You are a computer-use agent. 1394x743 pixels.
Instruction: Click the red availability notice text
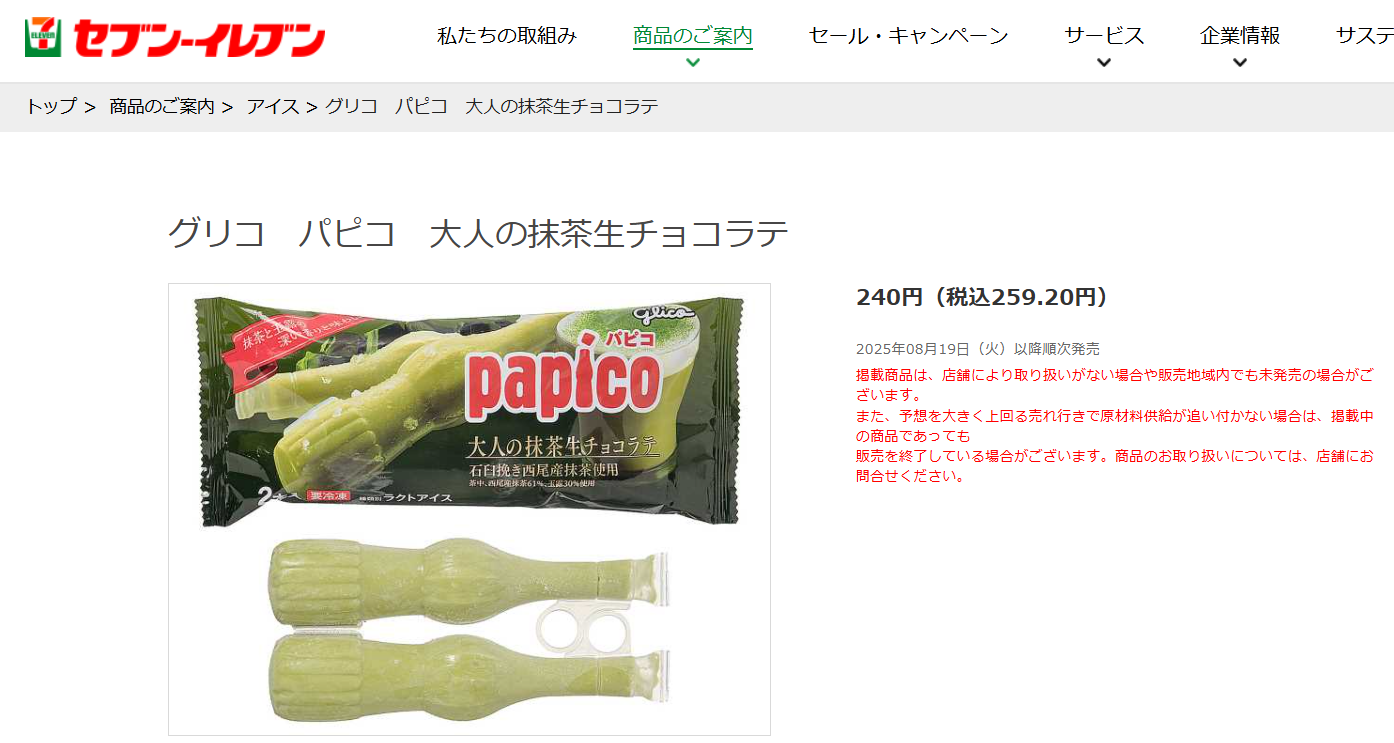[1115, 425]
